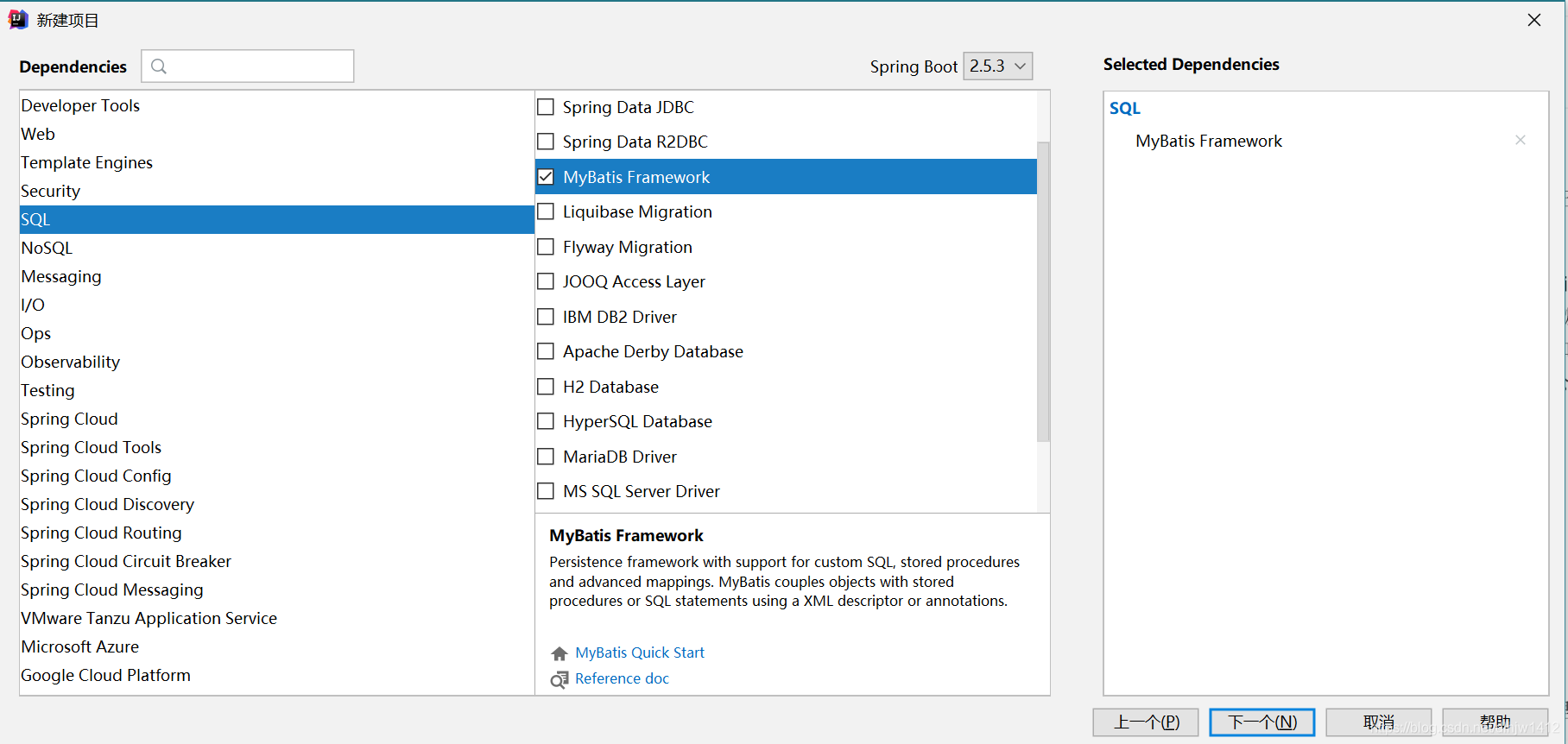Close the New Project dialog window
Image resolution: width=1568 pixels, height=744 pixels.
click(1534, 20)
